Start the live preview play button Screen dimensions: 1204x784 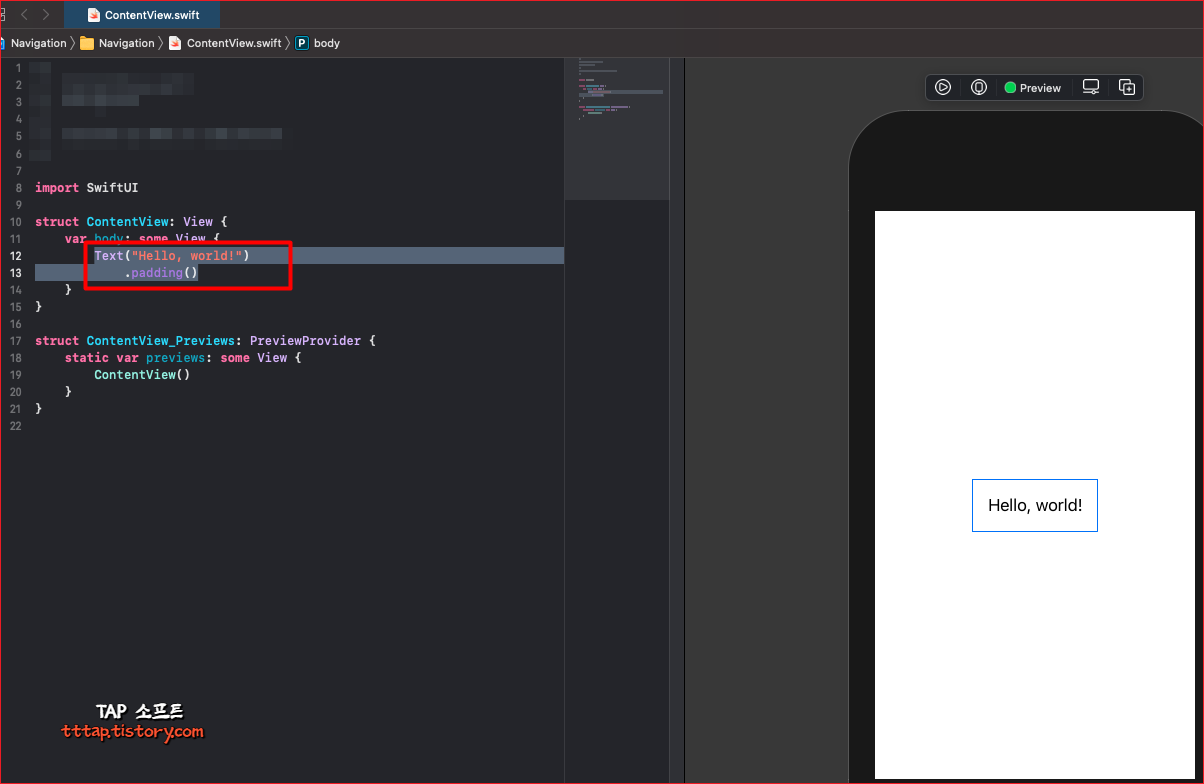click(942, 87)
